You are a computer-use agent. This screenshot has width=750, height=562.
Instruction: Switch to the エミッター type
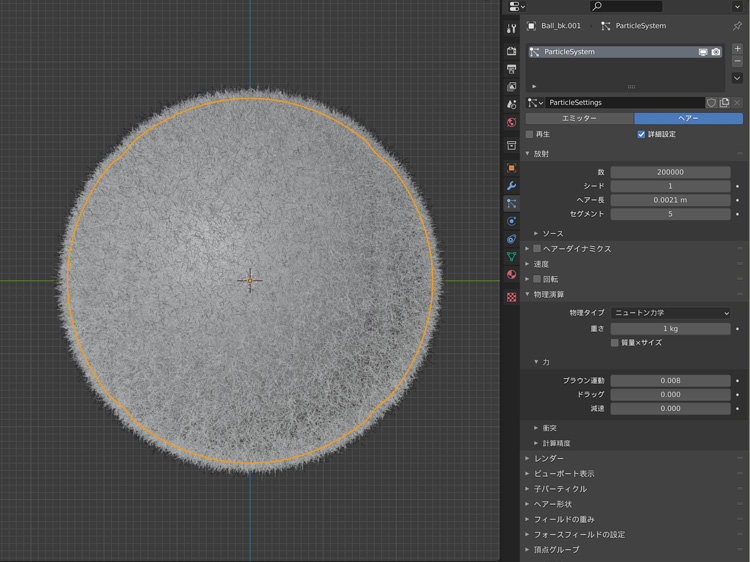(x=579, y=118)
